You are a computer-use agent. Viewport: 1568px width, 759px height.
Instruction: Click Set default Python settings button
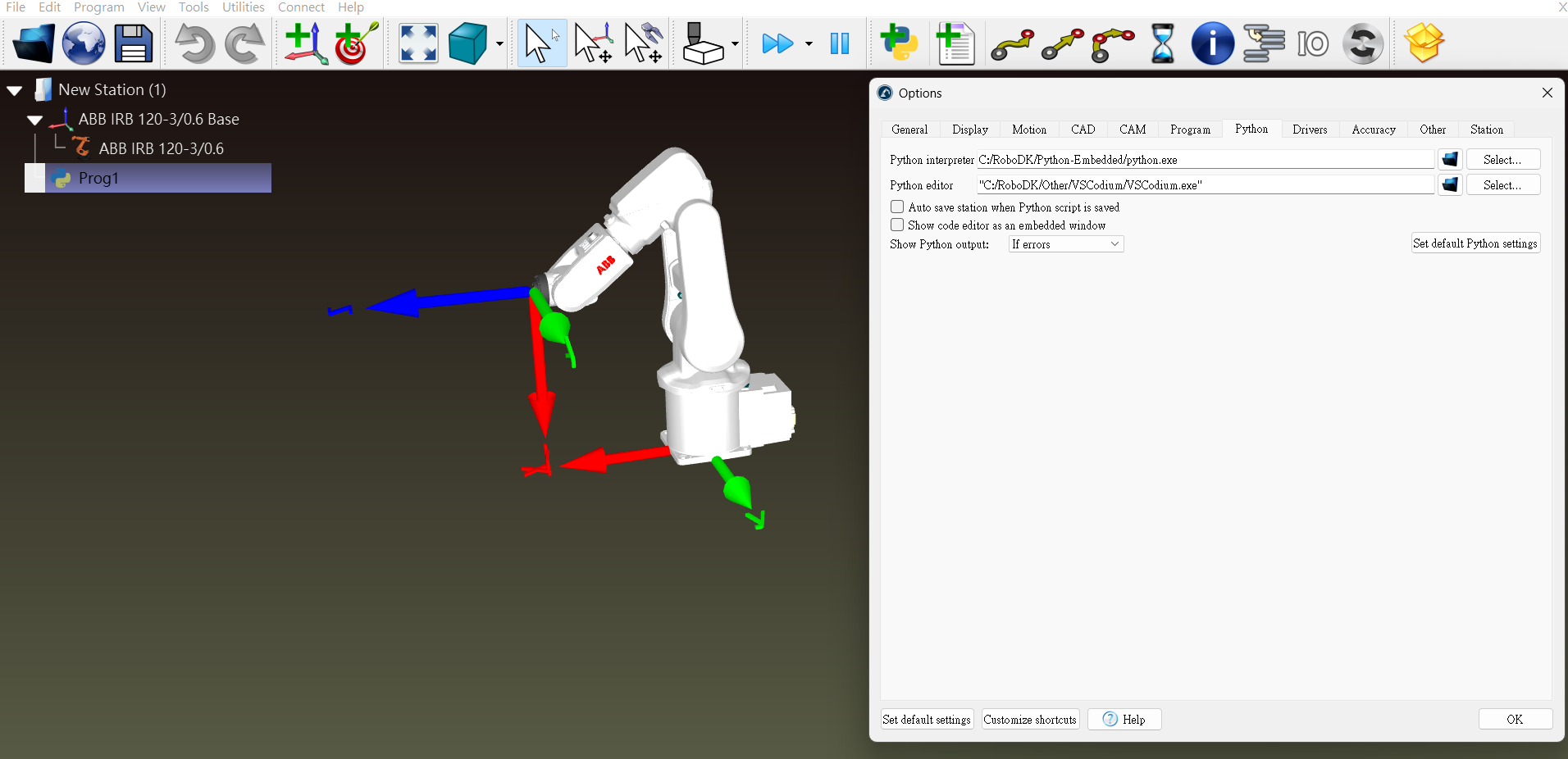point(1475,243)
